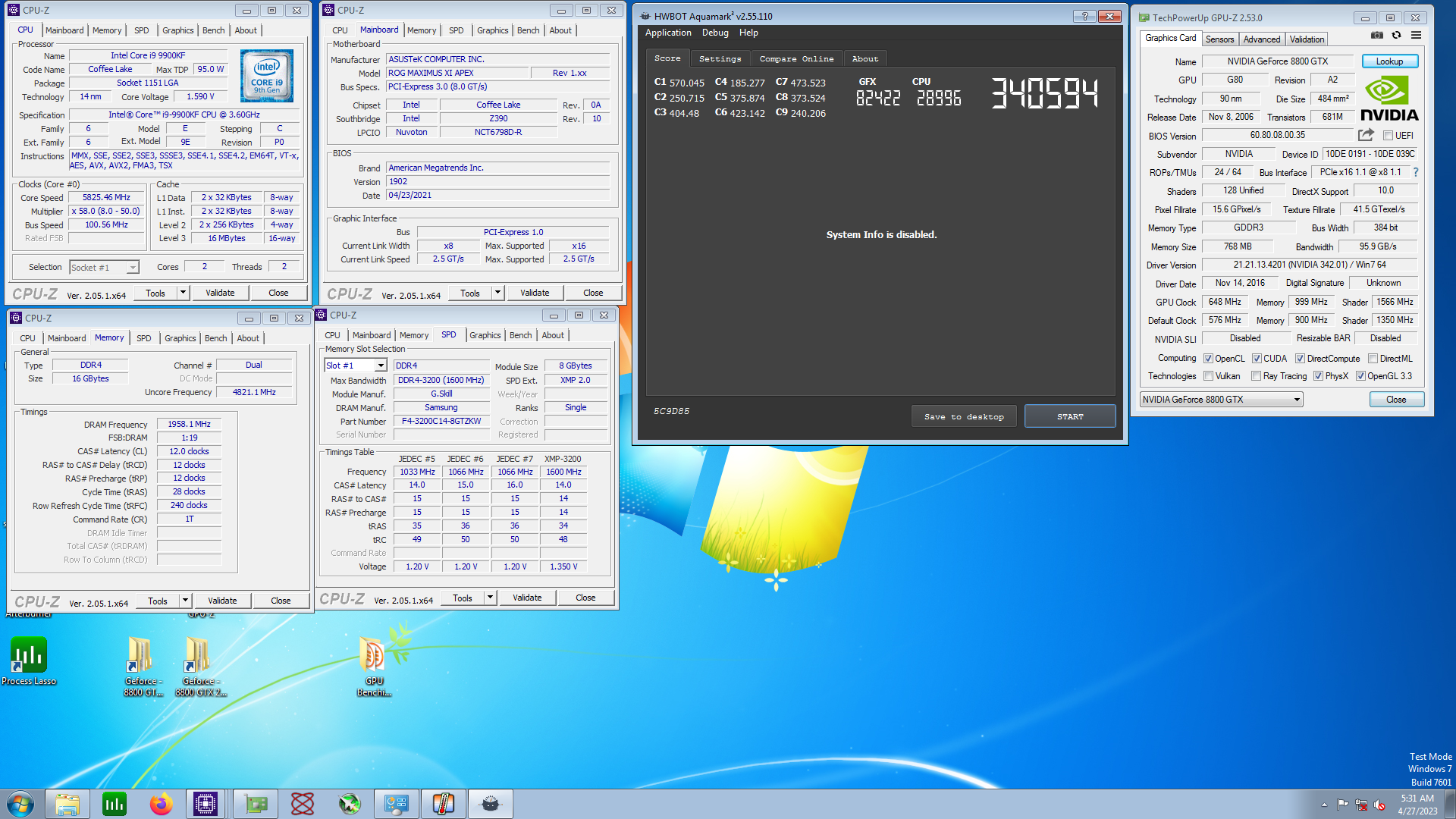The width and height of the screenshot is (1456, 819).
Task: Expand Tools arrow in CPU-Z Mainboard window
Action: (x=497, y=293)
